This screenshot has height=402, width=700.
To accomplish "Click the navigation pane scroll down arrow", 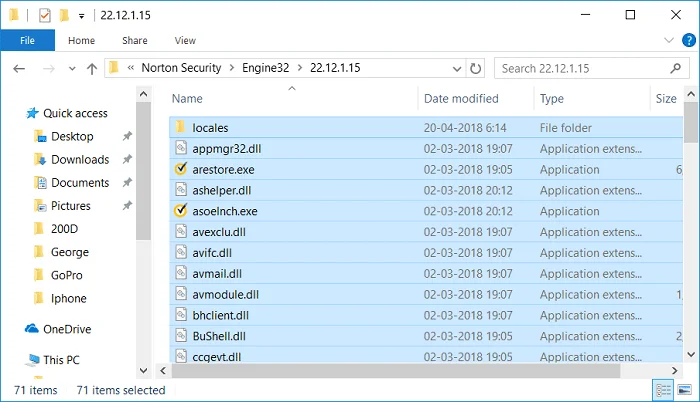I will (x=143, y=371).
